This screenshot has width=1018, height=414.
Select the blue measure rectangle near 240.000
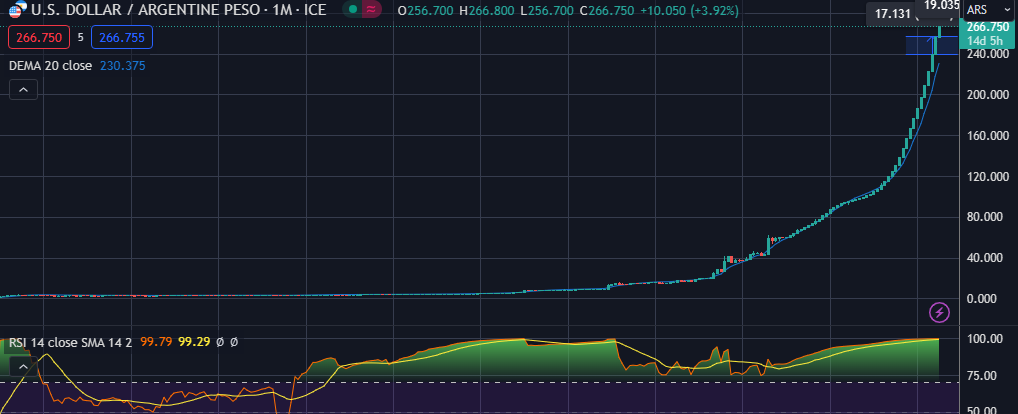coord(931,45)
